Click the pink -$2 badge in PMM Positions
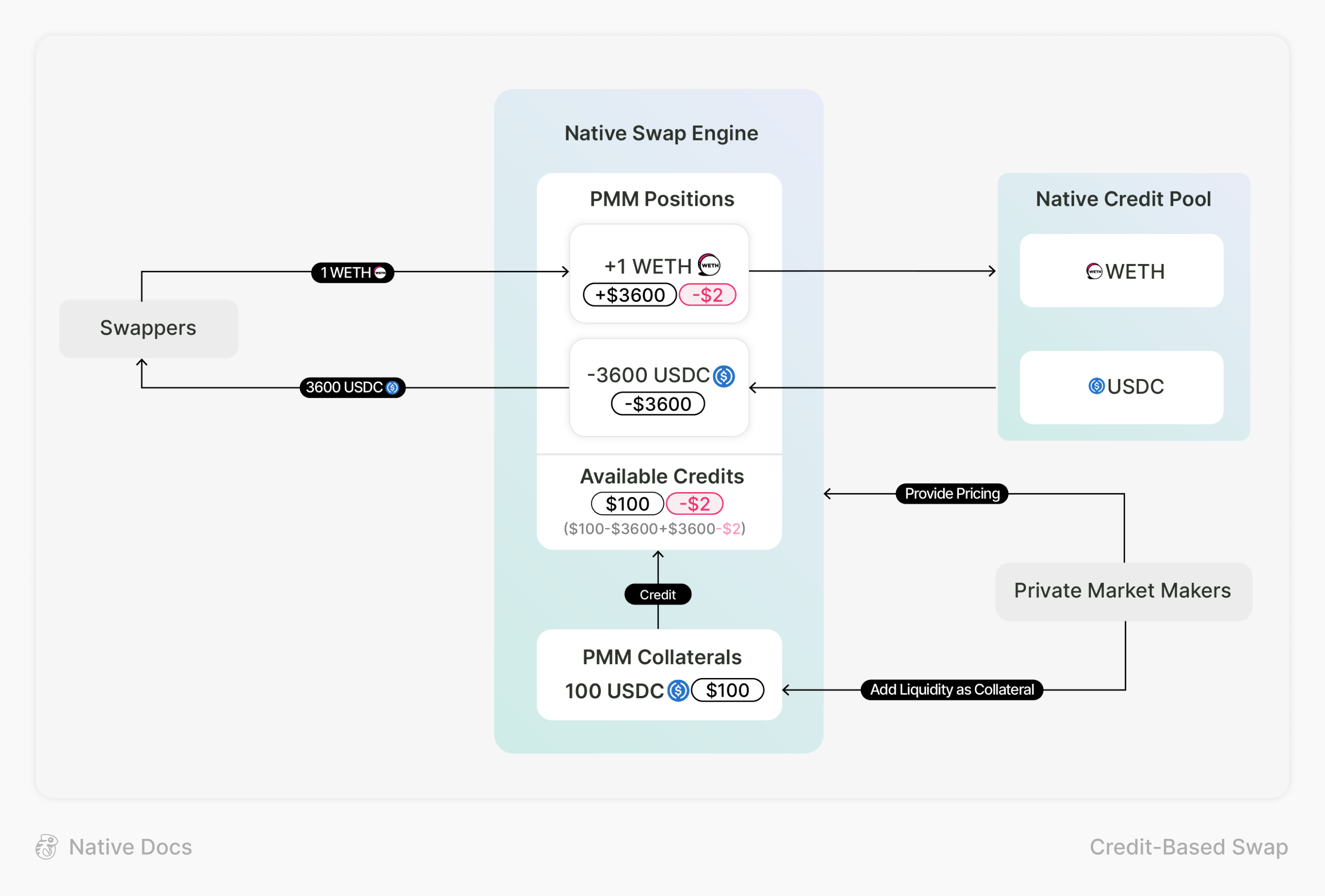 (x=707, y=295)
